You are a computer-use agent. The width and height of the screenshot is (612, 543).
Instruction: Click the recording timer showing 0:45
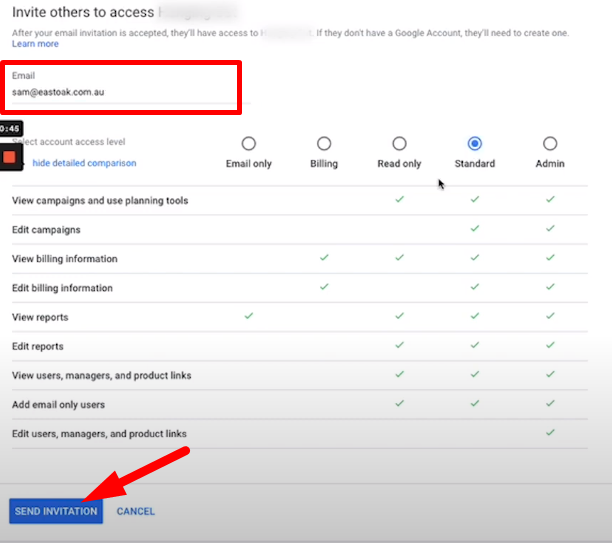point(10,128)
